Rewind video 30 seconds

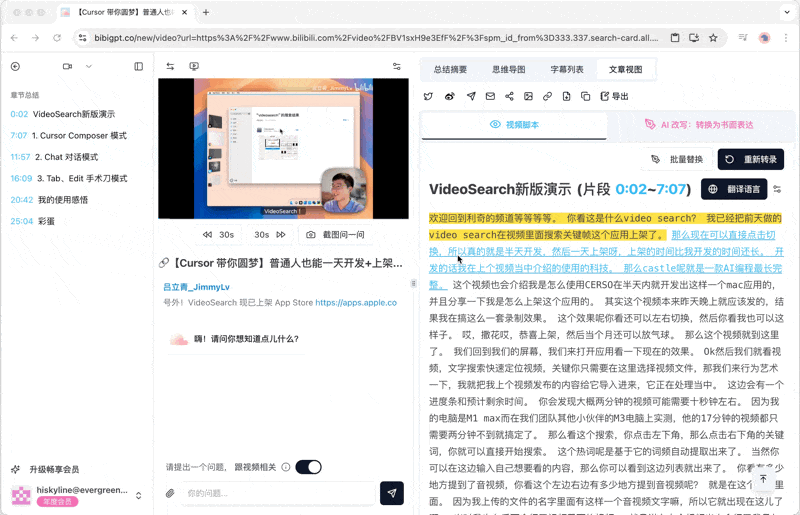[218, 235]
